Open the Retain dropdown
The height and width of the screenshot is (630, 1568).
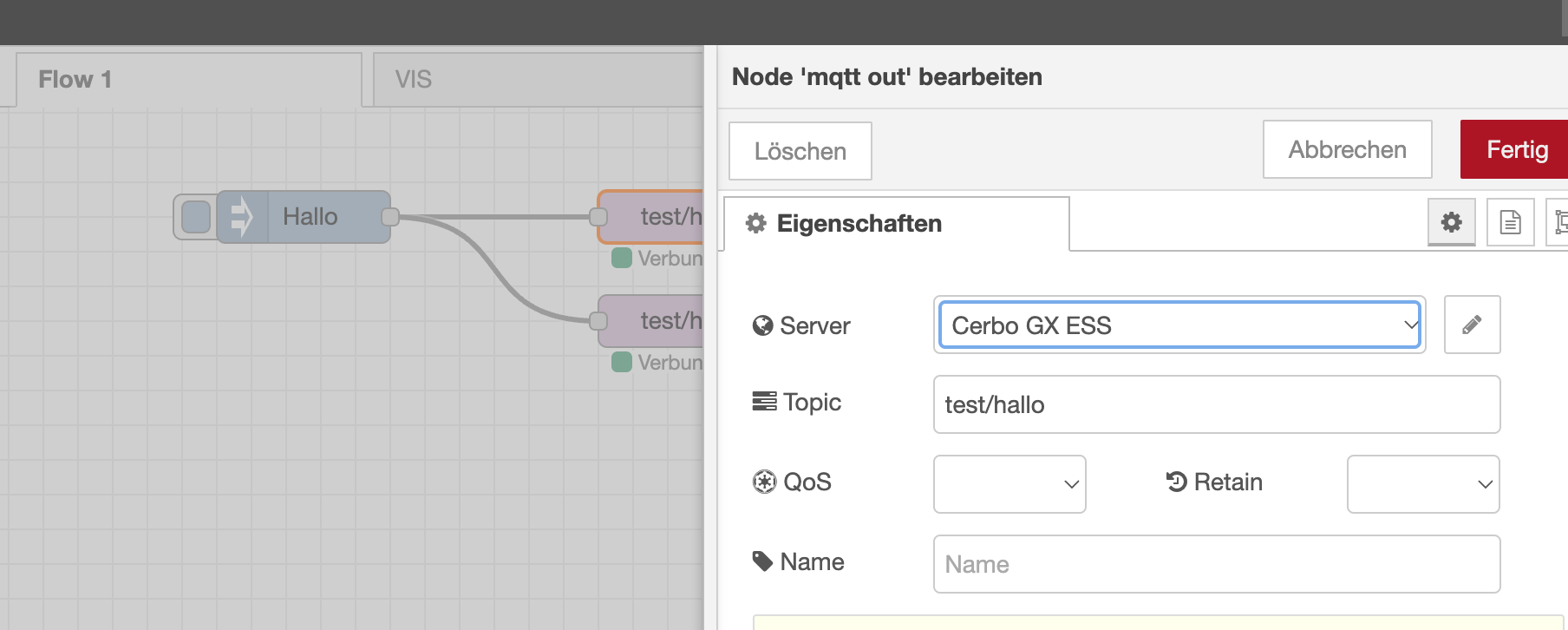[x=1423, y=484]
